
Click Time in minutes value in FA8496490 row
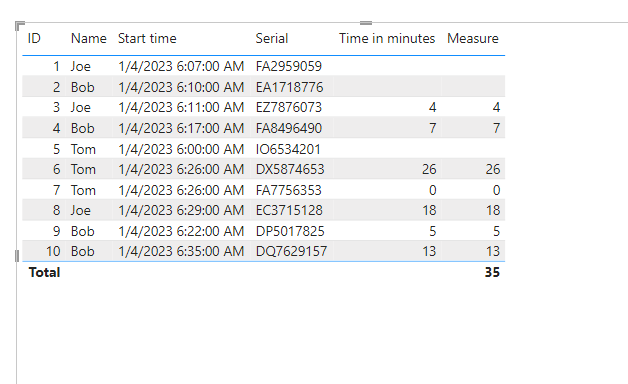pyautogui.click(x=433, y=128)
